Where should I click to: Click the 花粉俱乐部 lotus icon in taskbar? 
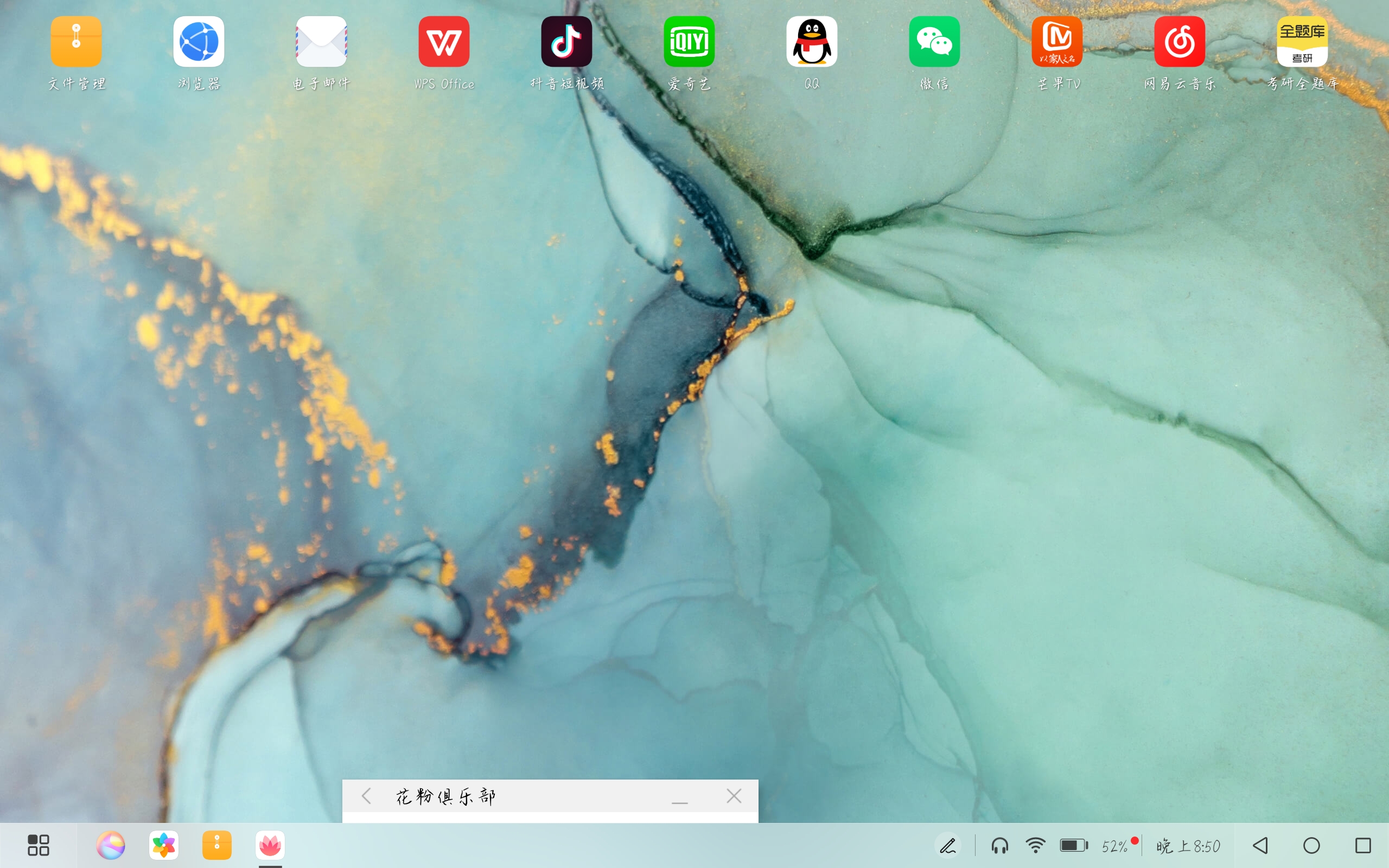click(x=270, y=845)
